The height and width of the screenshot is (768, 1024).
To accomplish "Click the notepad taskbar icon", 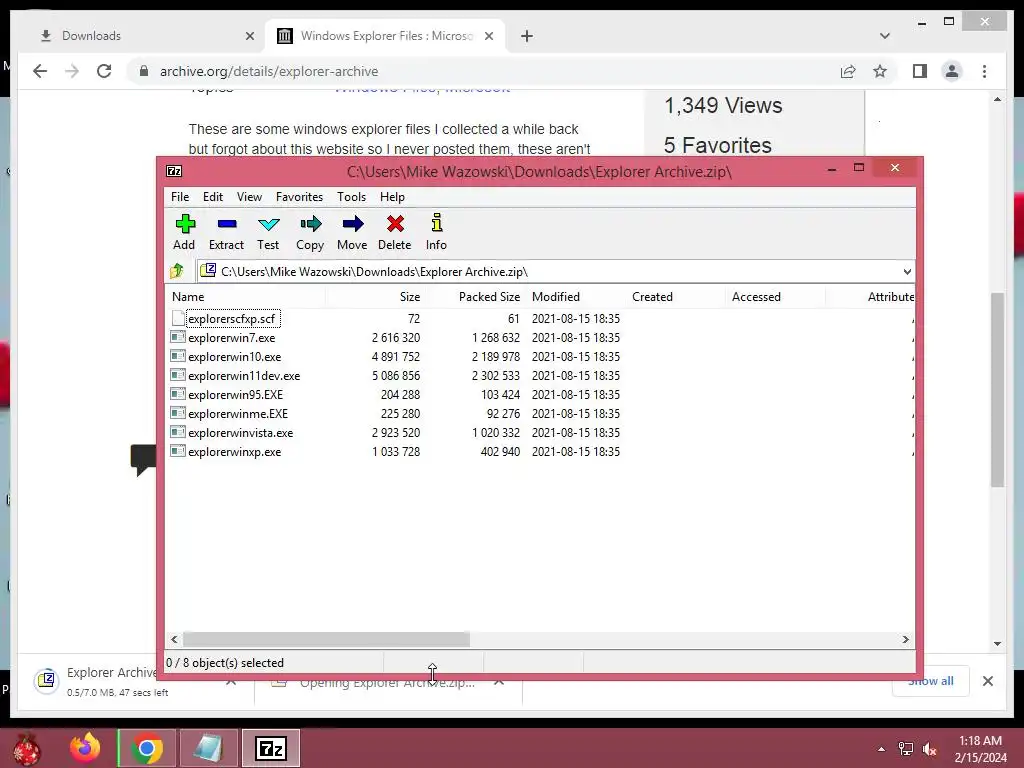I will [x=209, y=748].
